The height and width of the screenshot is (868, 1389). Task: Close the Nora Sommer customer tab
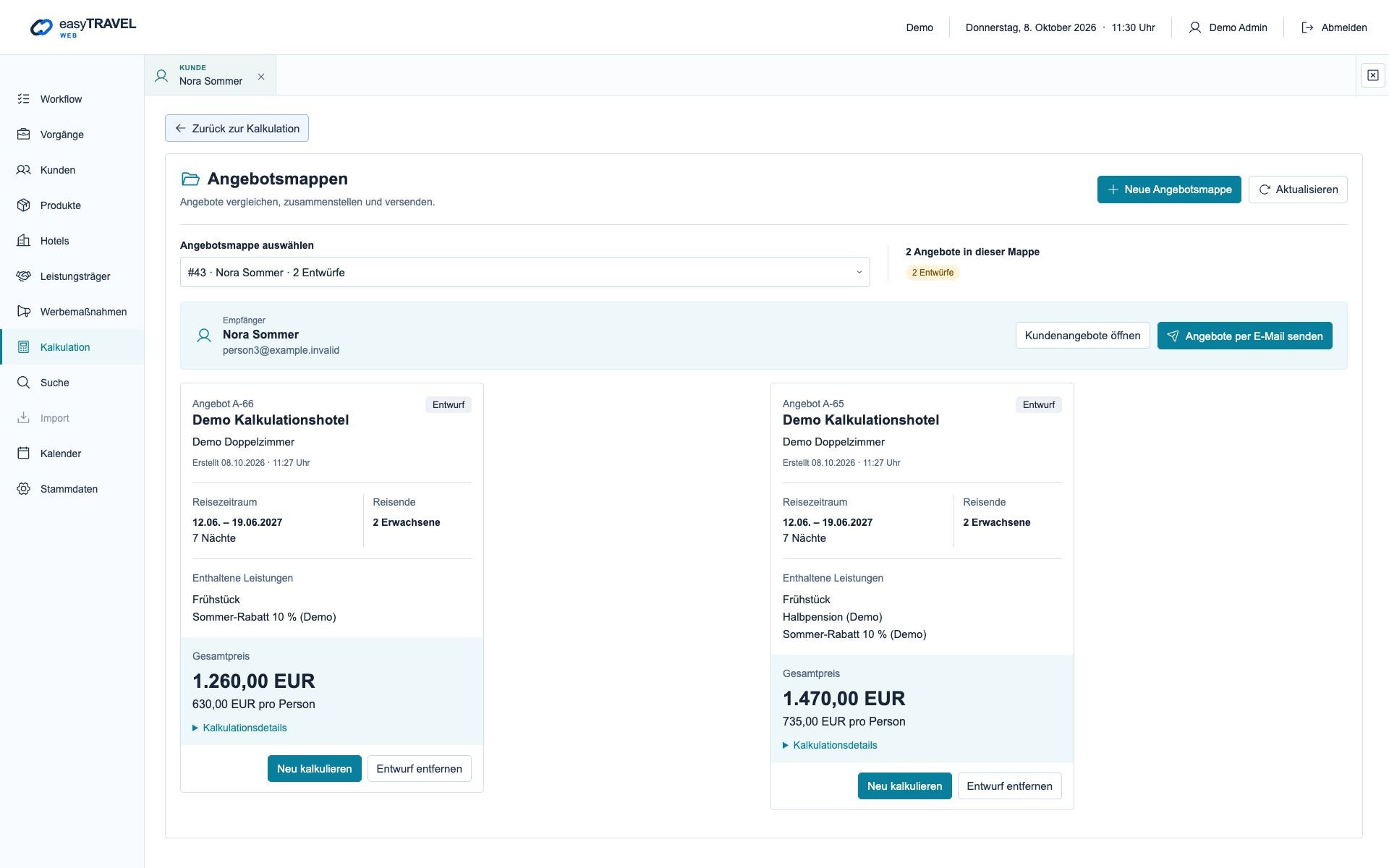(x=261, y=77)
